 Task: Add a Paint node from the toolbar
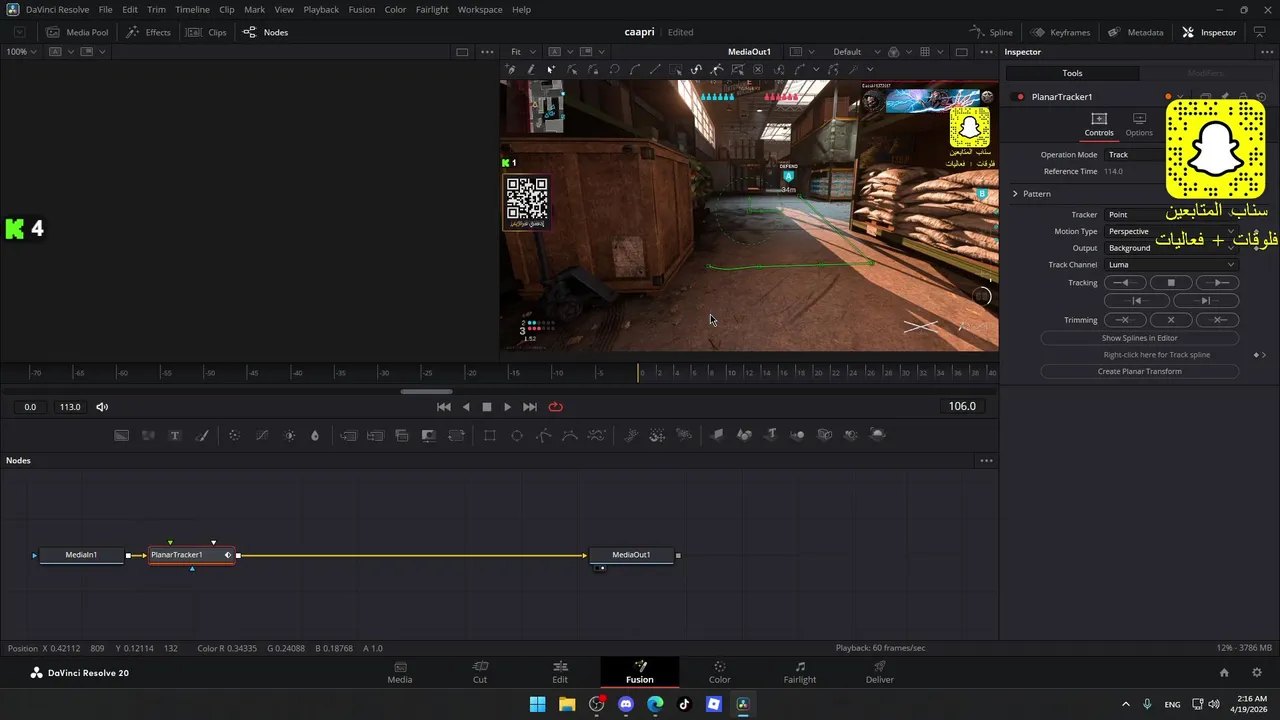202,435
